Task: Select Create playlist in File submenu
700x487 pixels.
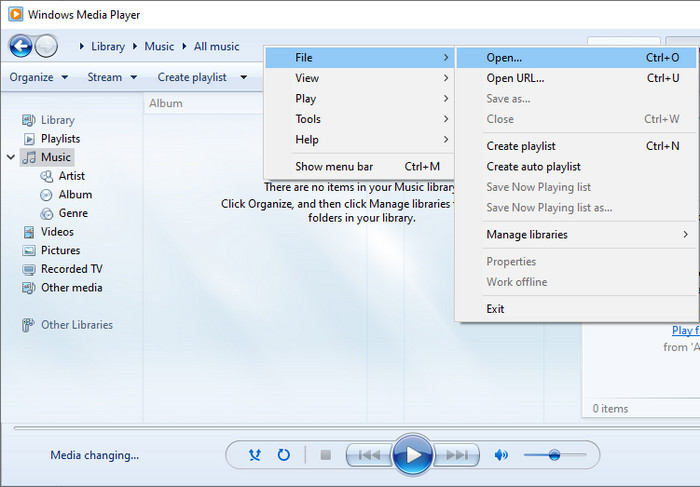Action: coord(576,146)
